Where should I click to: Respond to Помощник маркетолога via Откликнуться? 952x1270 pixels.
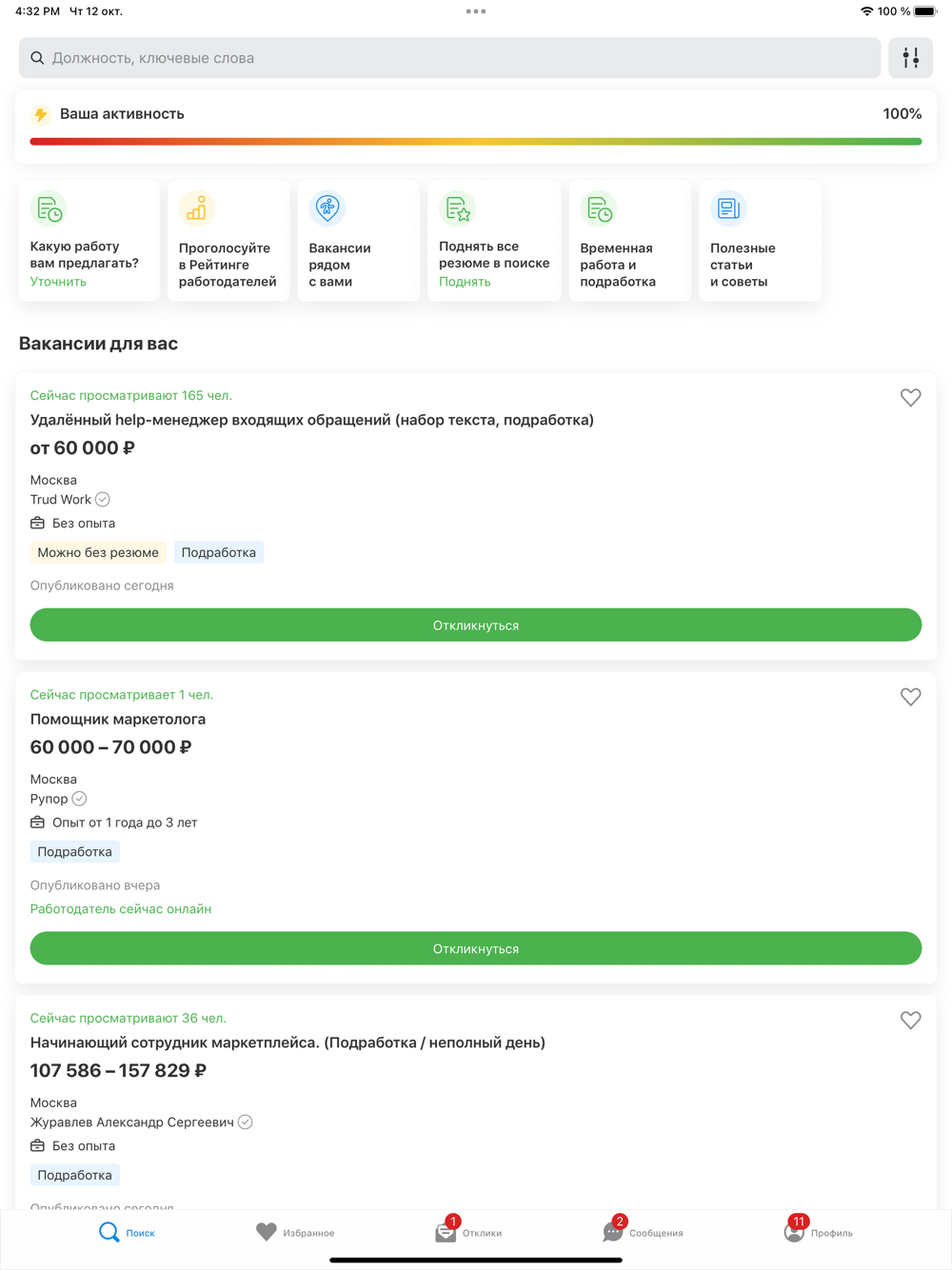point(476,948)
